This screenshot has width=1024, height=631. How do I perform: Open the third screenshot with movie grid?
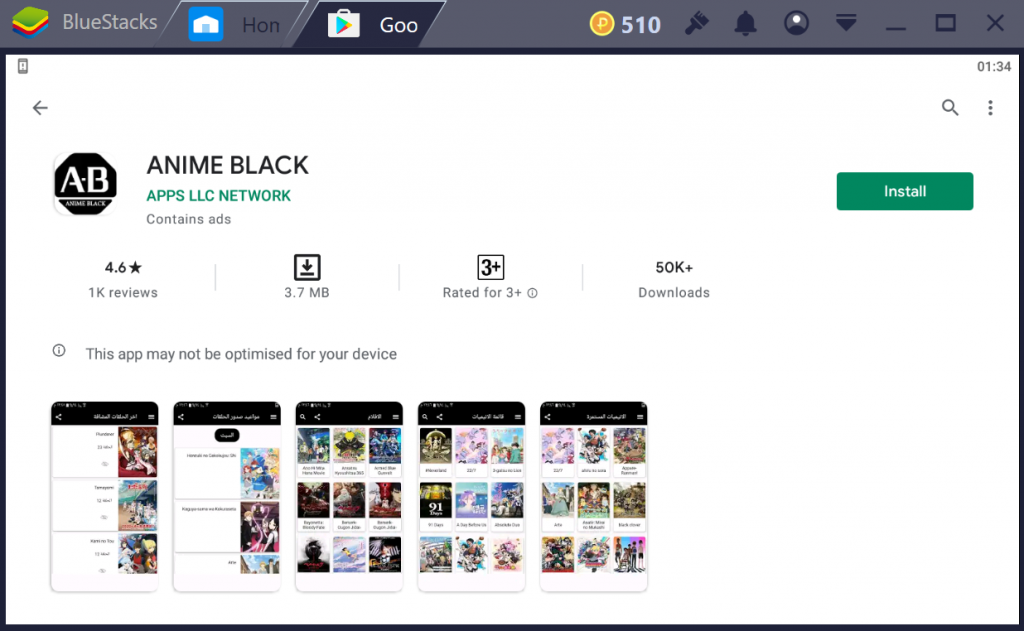[x=349, y=496]
